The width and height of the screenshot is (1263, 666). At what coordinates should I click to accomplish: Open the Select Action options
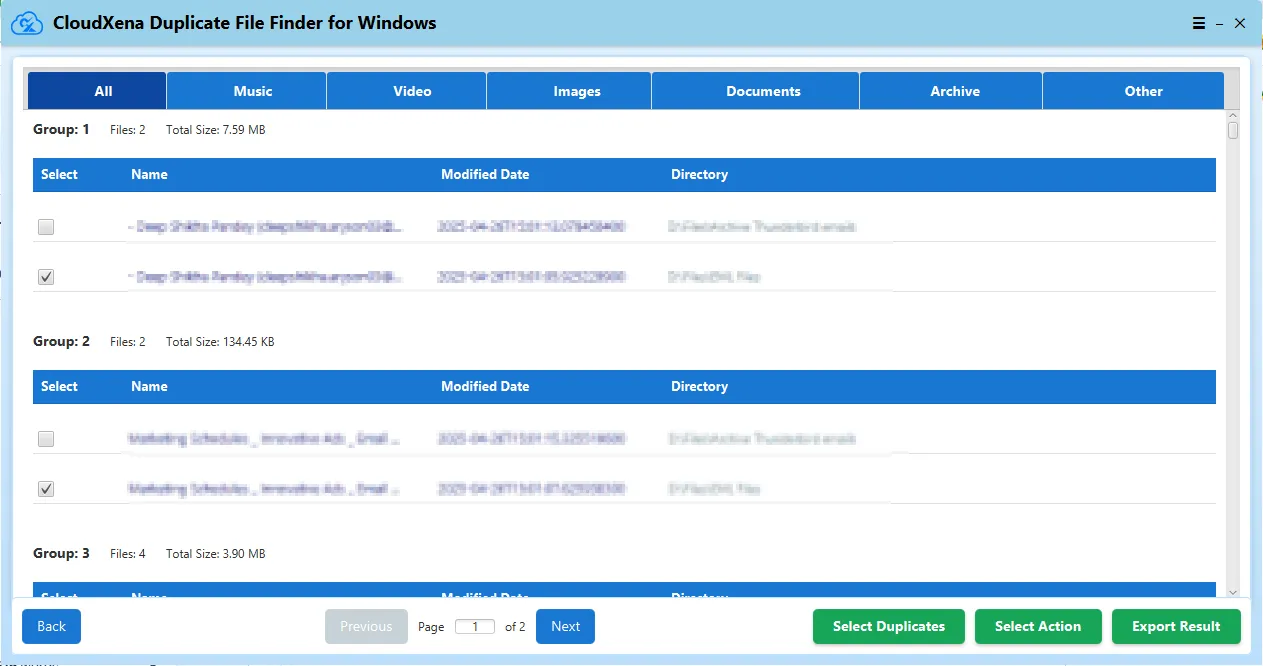tap(1037, 626)
